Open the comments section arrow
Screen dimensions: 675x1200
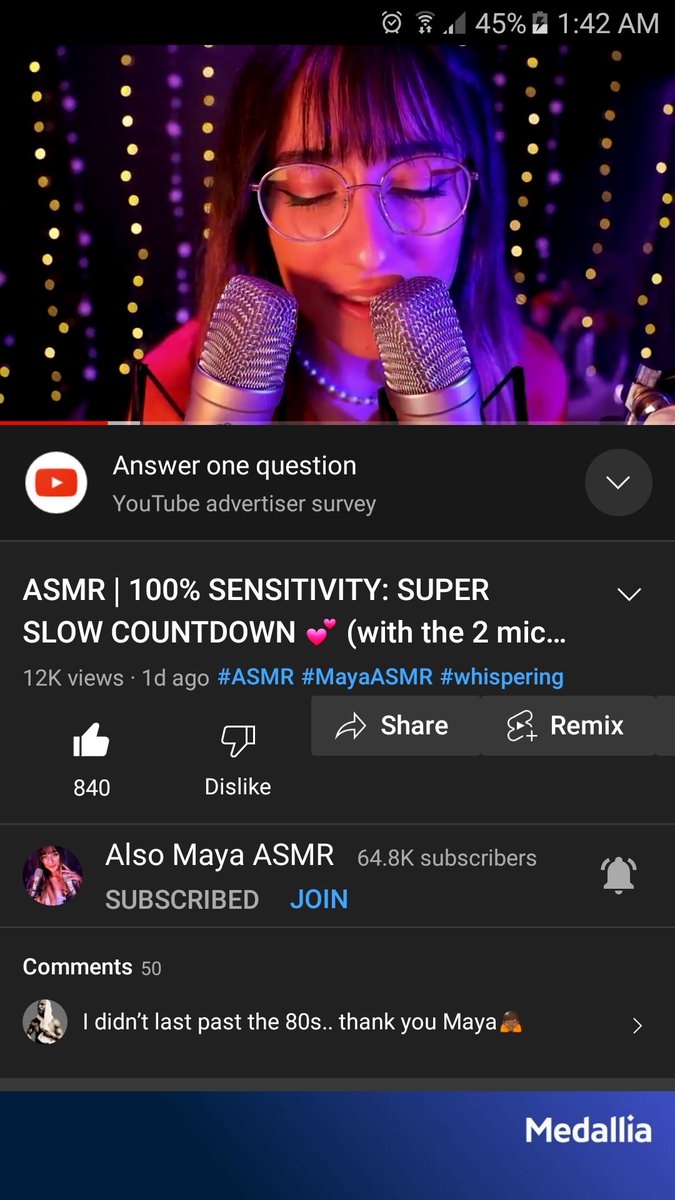(637, 1025)
